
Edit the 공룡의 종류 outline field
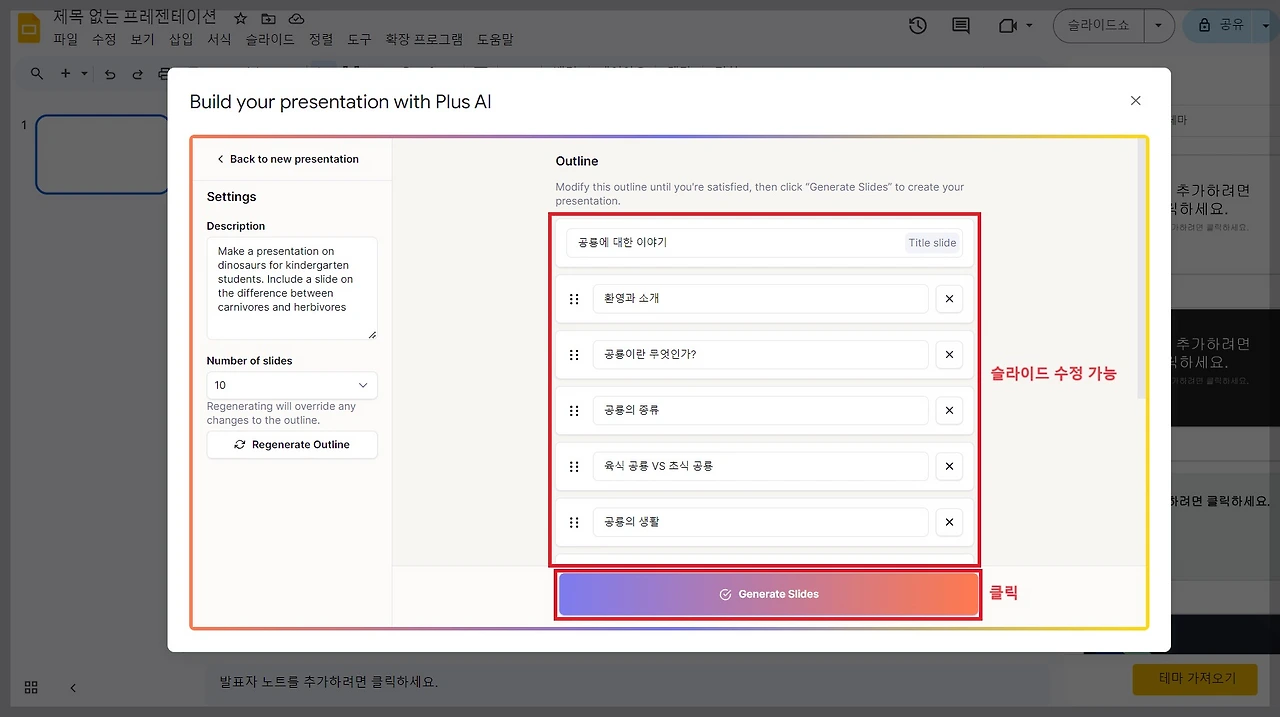(760, 410)
